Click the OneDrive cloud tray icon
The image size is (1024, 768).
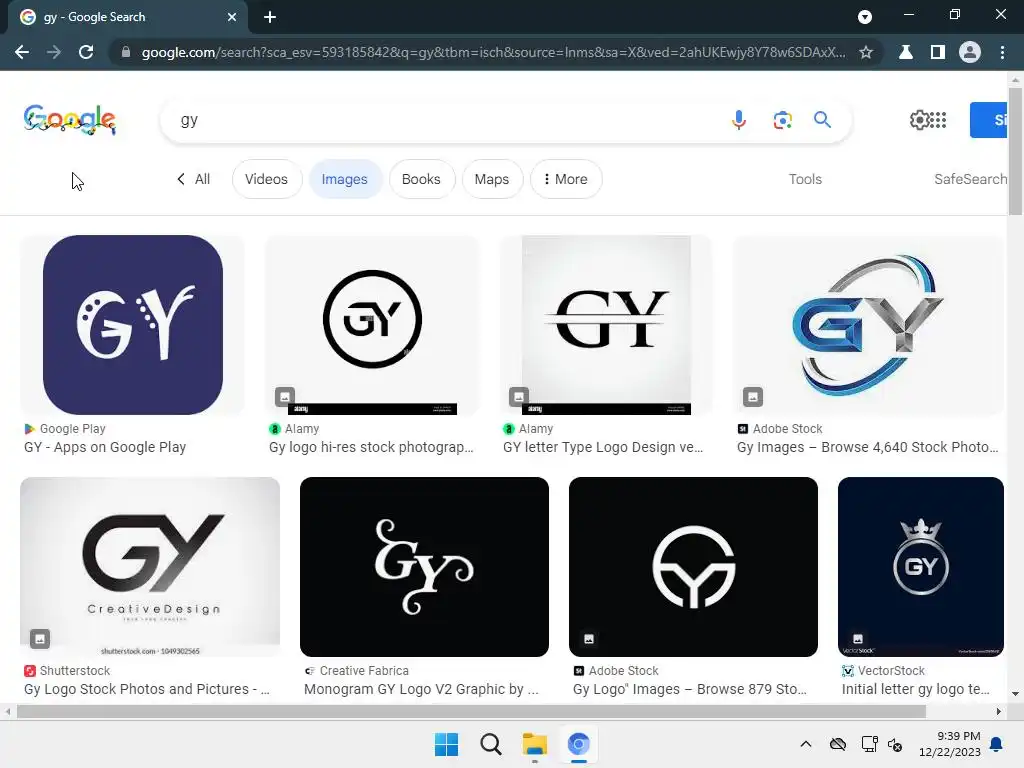(x=838, y=744)
